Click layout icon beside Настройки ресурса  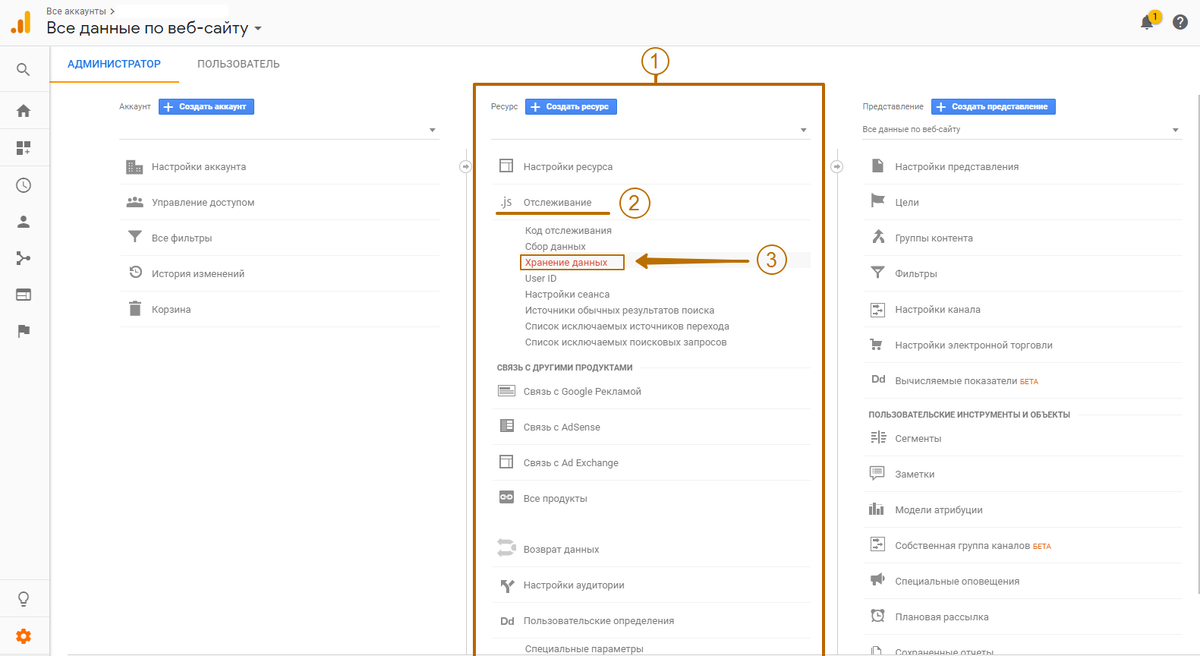(x=506, y=166)
